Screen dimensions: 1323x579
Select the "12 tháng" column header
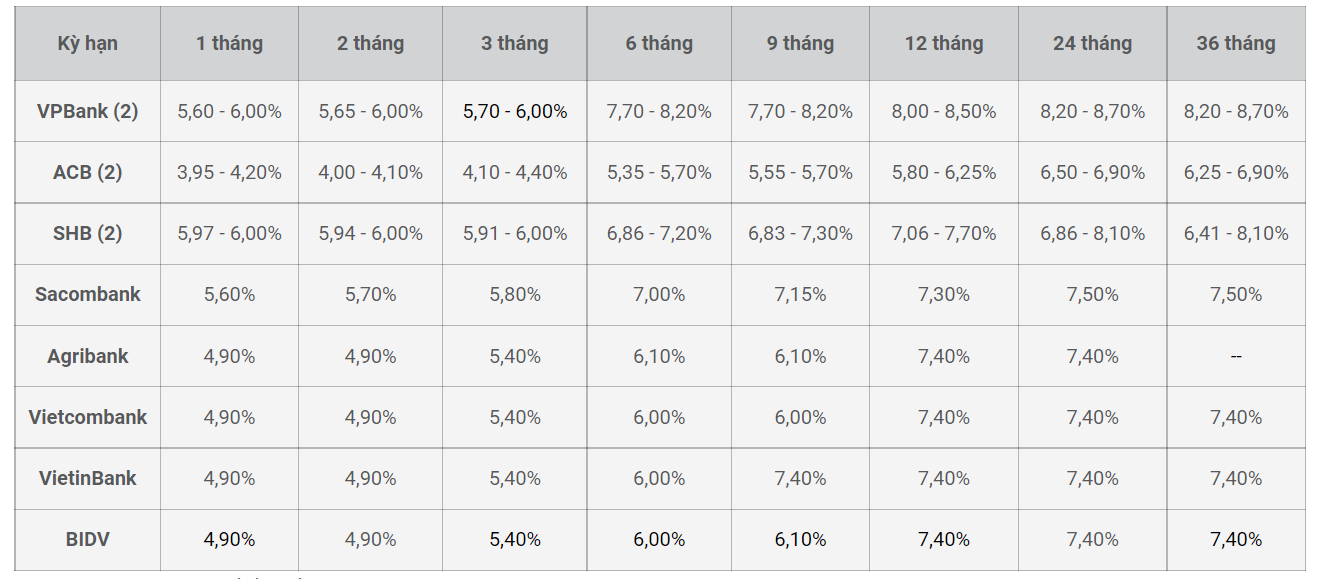pyautogui.click(x=944, y=44)
